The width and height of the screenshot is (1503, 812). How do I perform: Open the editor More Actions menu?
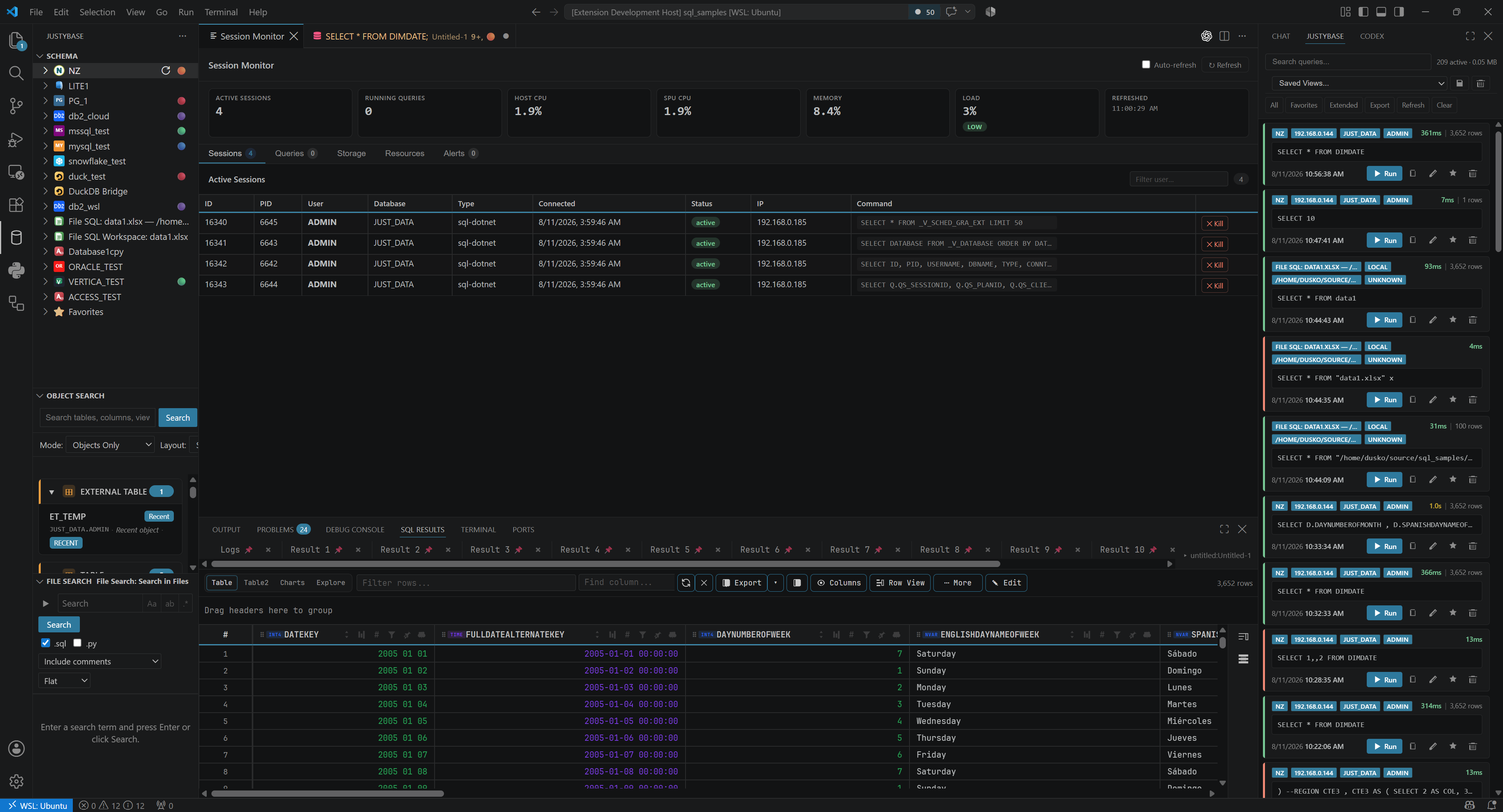click(x=1242, y=36)
